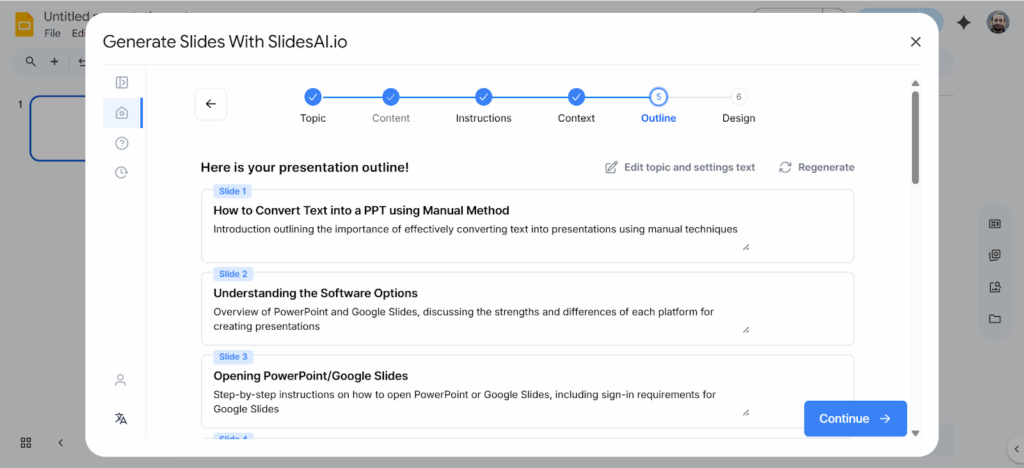Image resolution: width=1024 pixels, height=468 pixels.
Task: Select the home icon in the sidebar
Action: 122,113
